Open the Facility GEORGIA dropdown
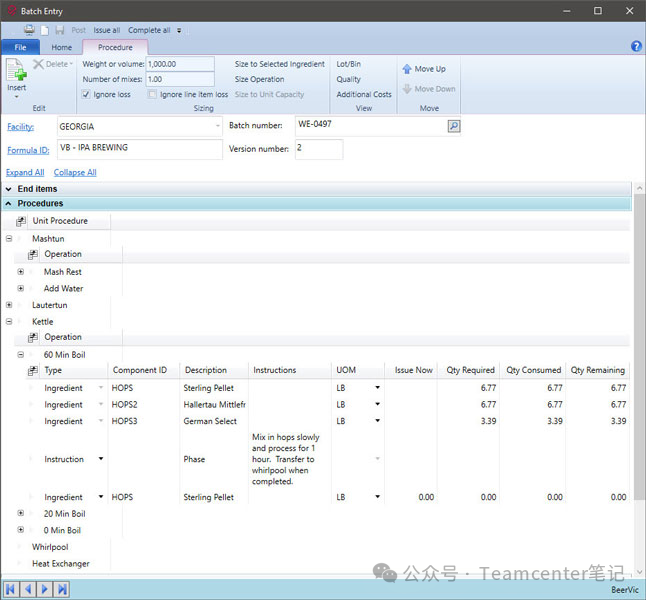Screen dimensions: 646x600 pos(218,127)
